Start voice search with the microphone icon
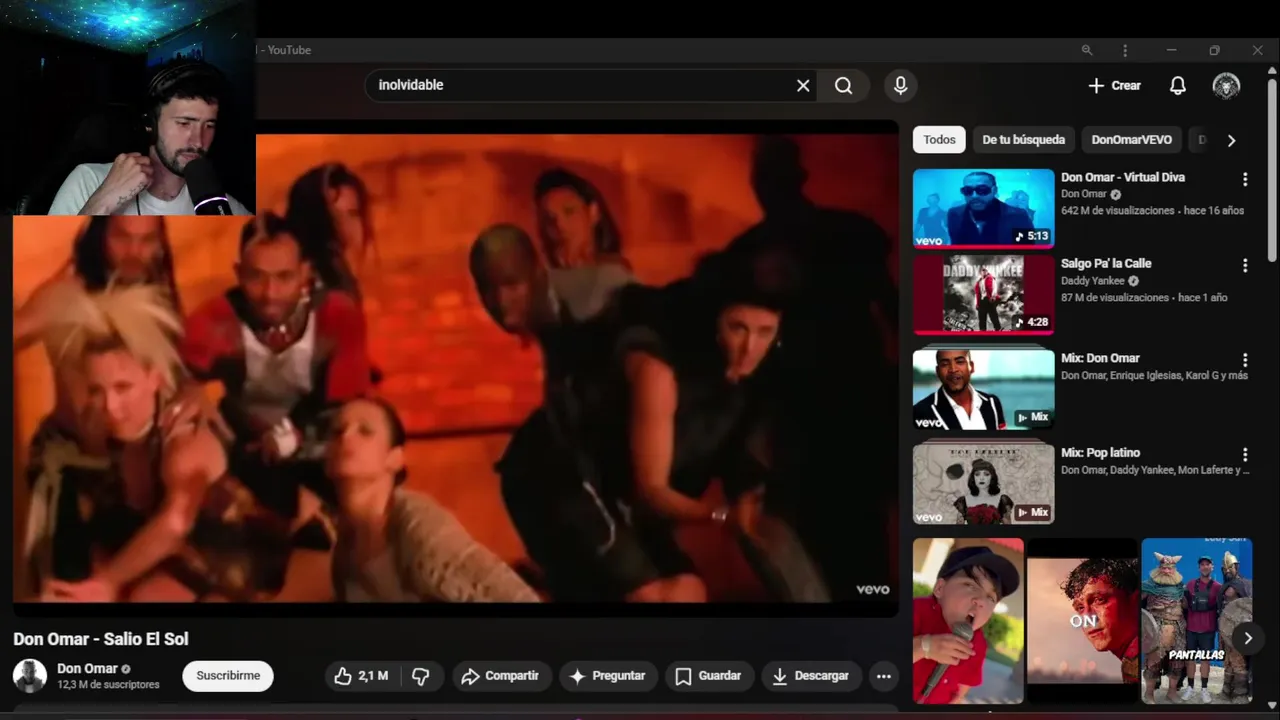 901,86
